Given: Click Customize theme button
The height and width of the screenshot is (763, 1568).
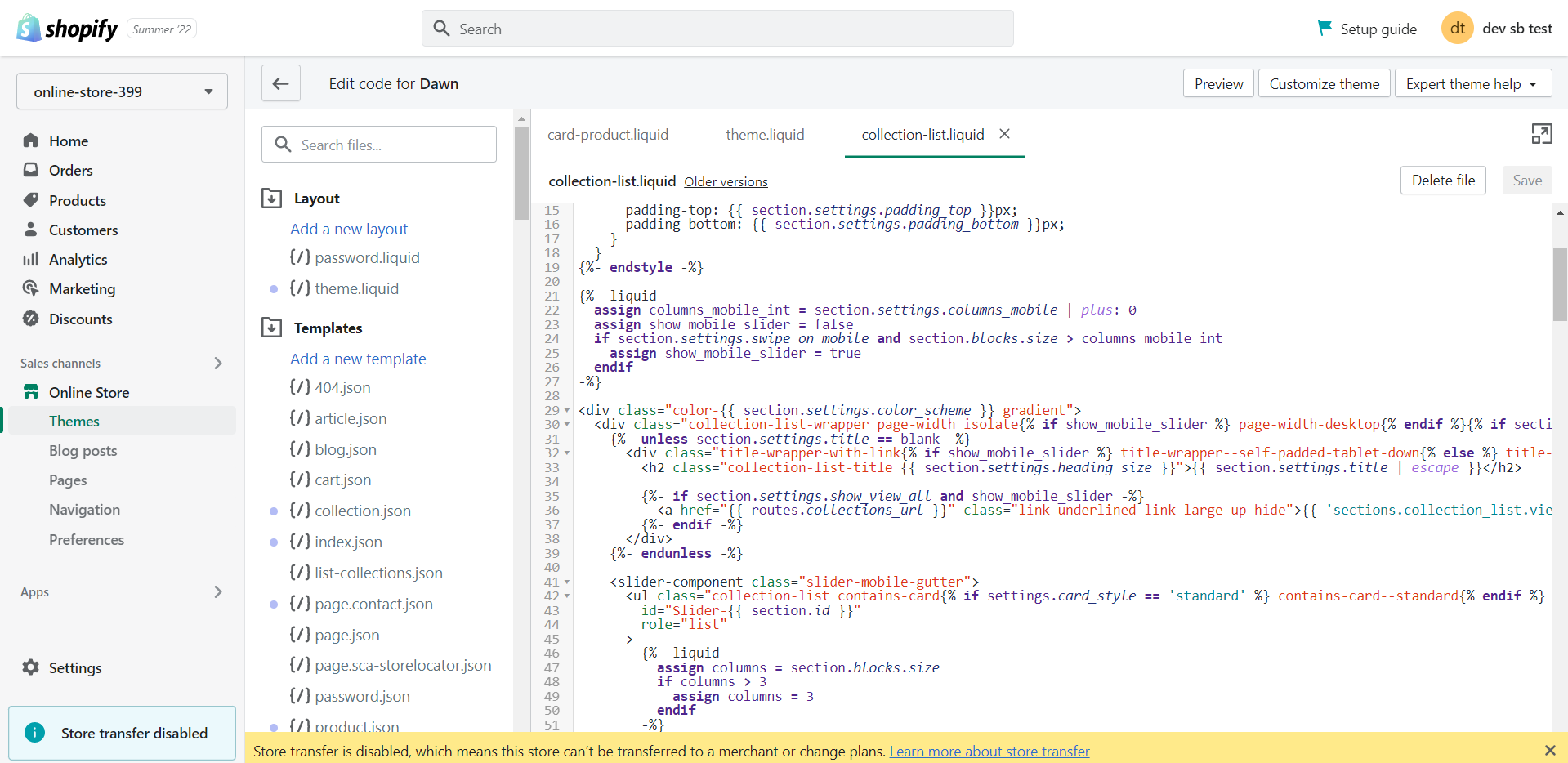Looking at the screenshot, I should click(1324, 83).
